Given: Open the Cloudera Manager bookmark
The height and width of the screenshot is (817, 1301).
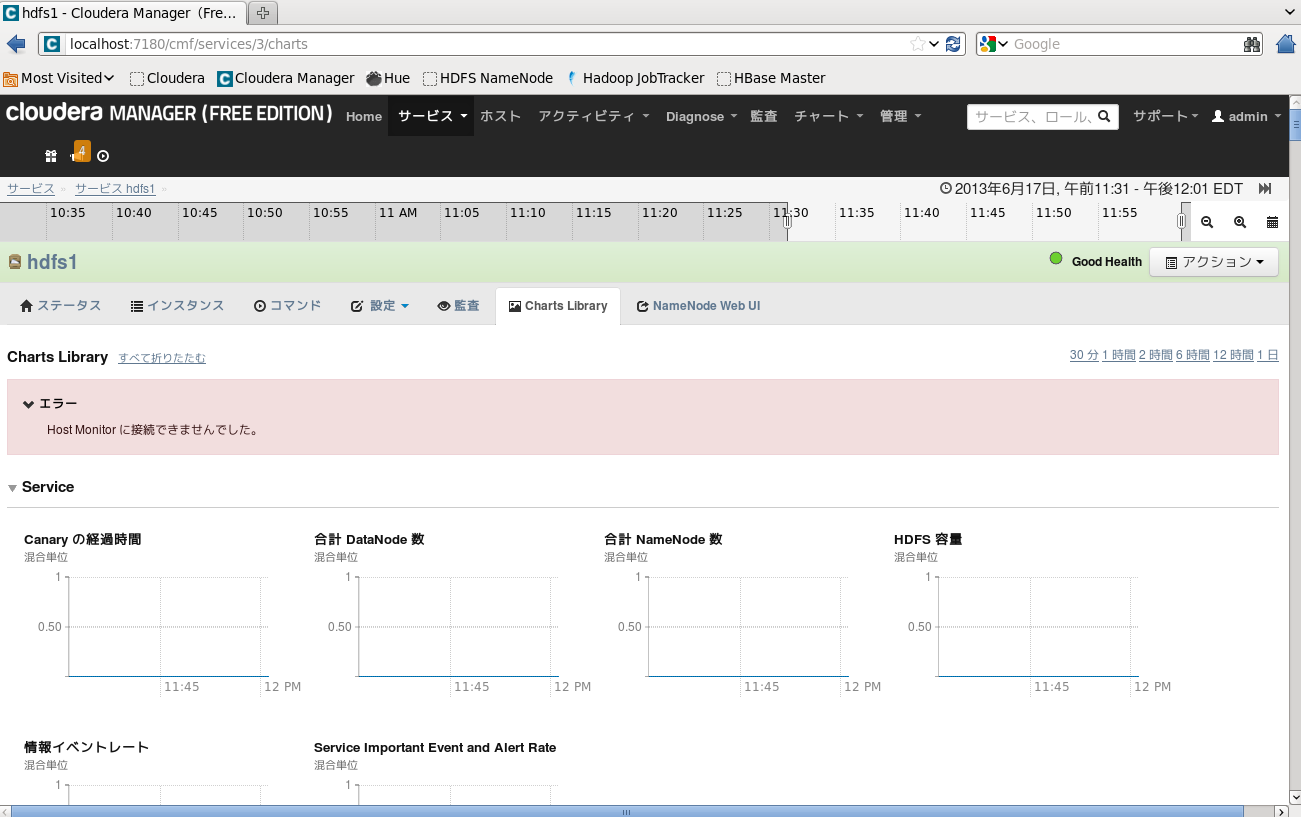Looking at the screenshot, I should point(286,78).
